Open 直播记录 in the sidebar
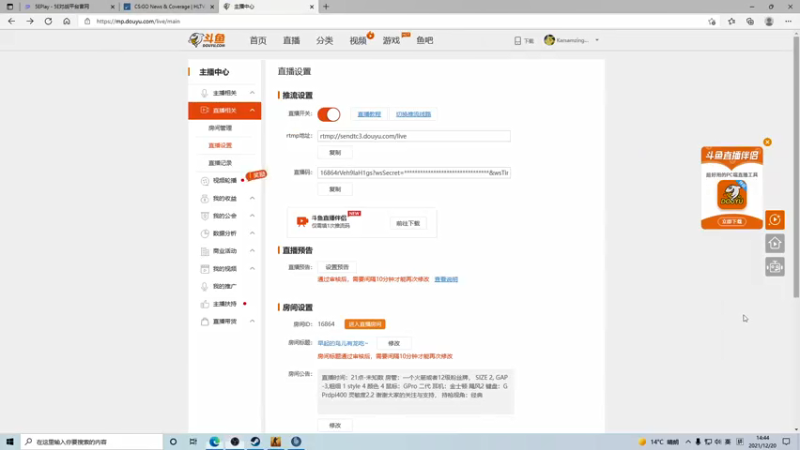The image size is (800, 450). (220, 163)
